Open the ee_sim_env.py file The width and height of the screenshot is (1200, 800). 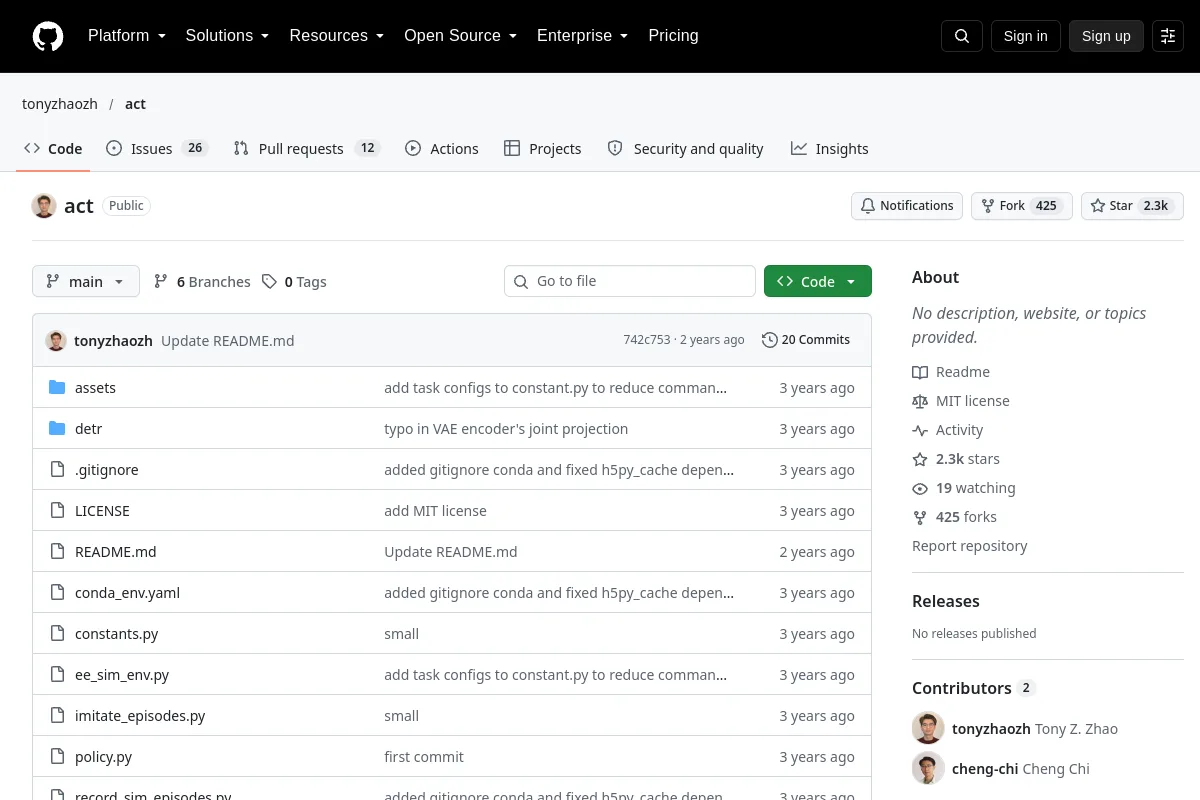122,675
